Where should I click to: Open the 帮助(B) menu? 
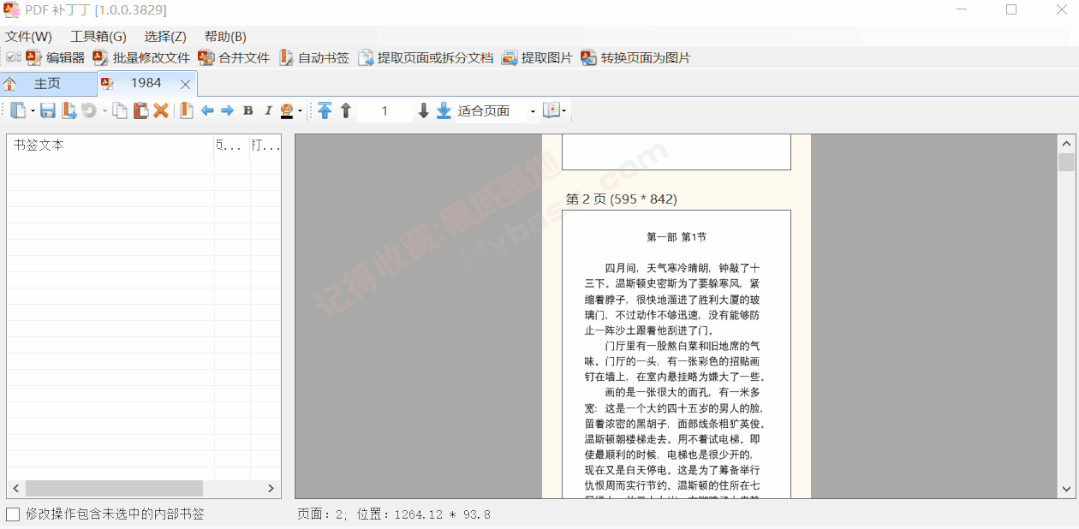click(226, 36)
